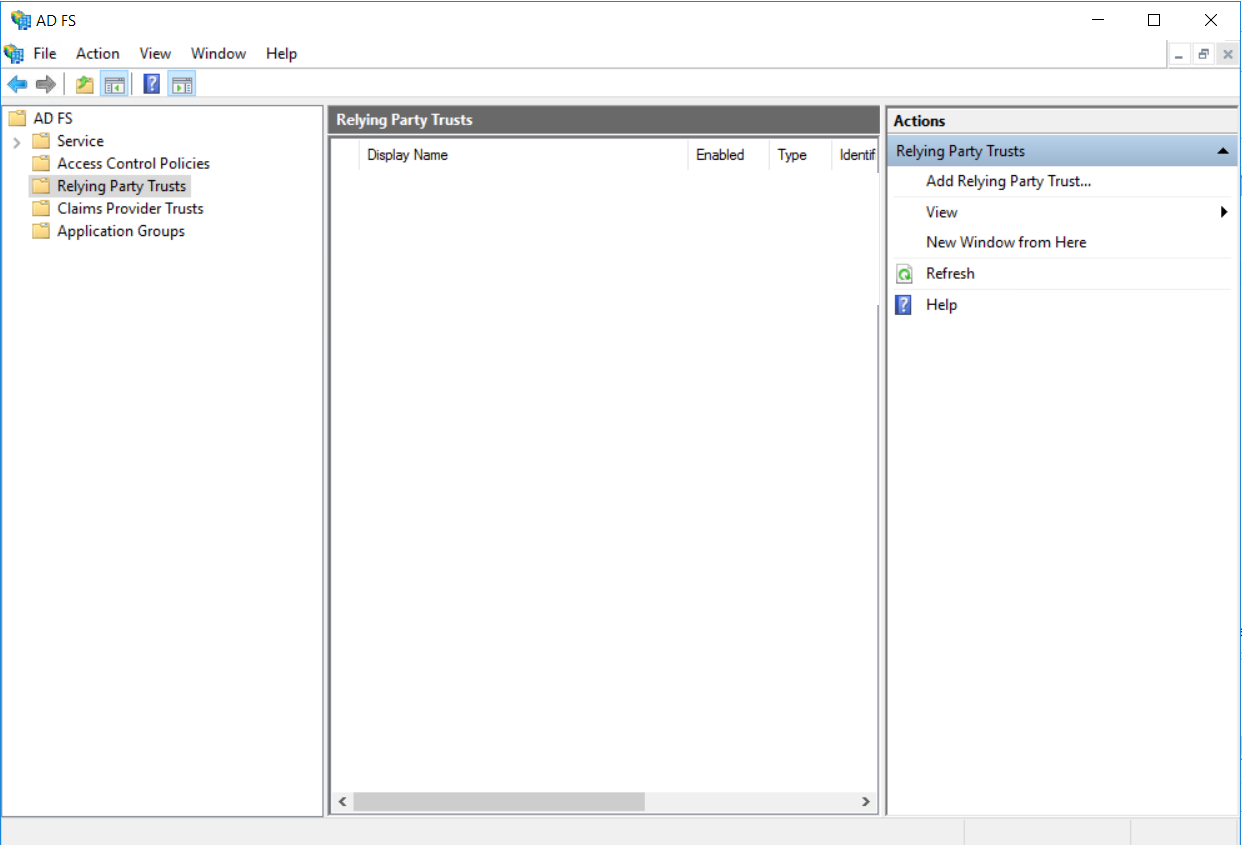The image size is (1242, 845).
Task: Click the Relying Party Trusts folder icon
Action: (41, 186)
